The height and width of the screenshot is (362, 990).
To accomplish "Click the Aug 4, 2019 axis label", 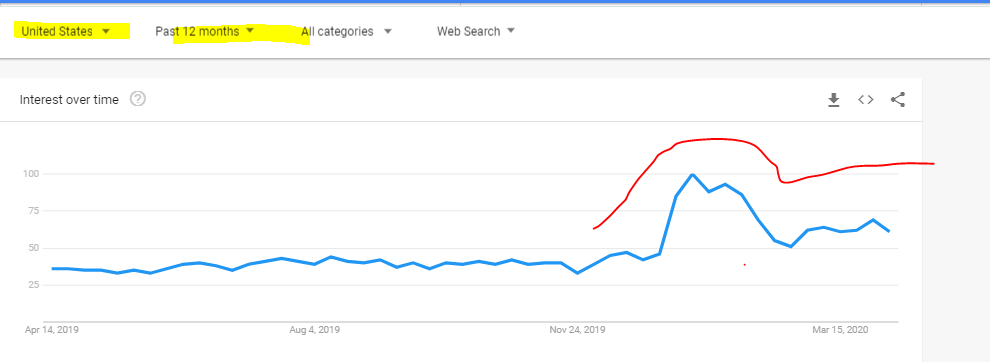I will (x=314, y=330).
